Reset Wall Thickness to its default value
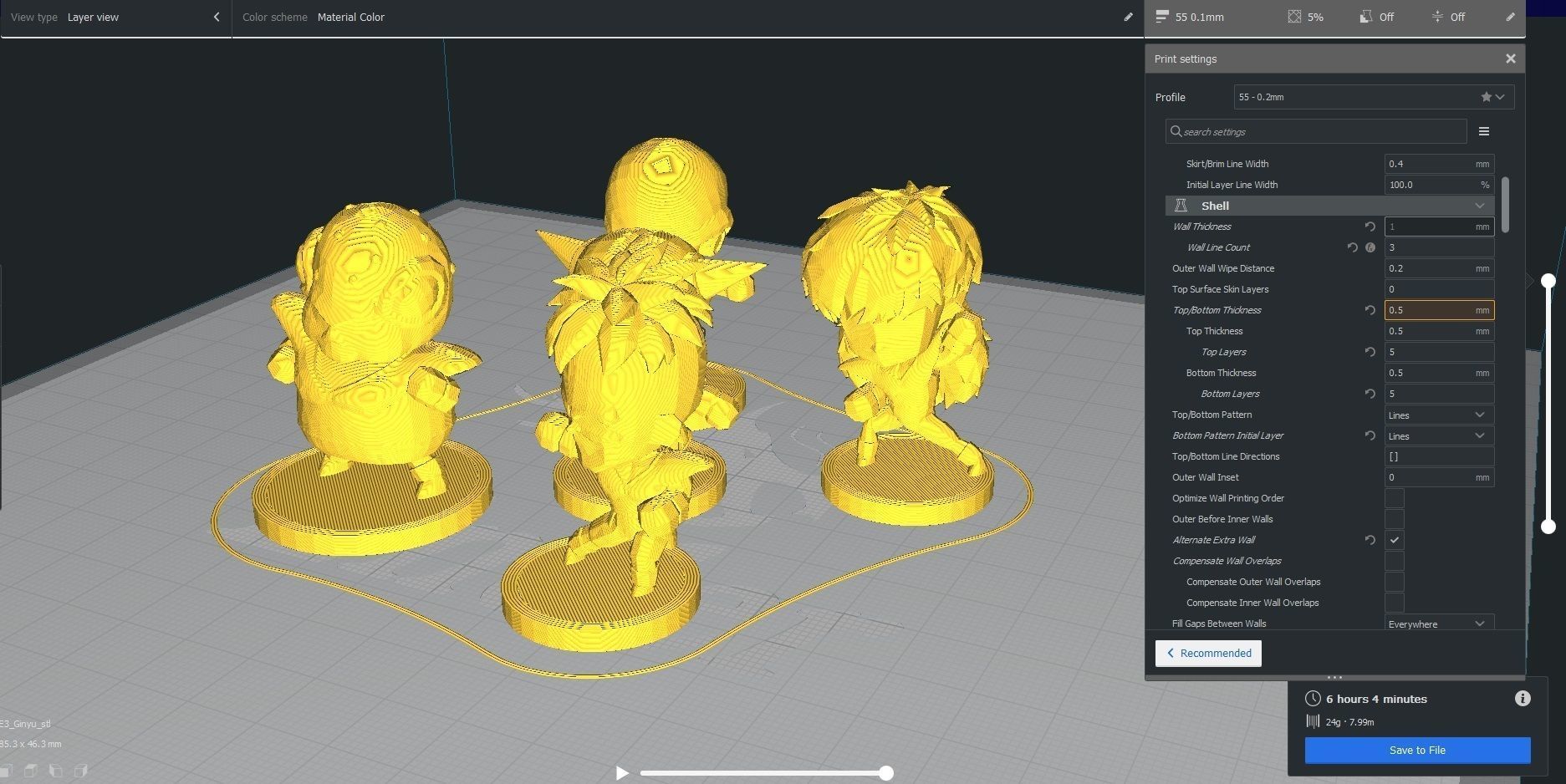Screen dimensions: 1566x784 click(x=1370, y=227)
